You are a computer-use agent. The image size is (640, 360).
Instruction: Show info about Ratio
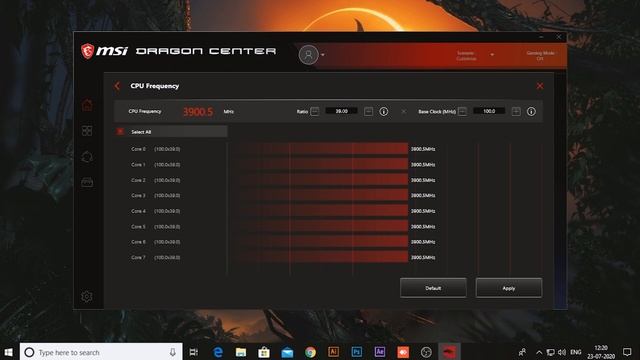384,111
